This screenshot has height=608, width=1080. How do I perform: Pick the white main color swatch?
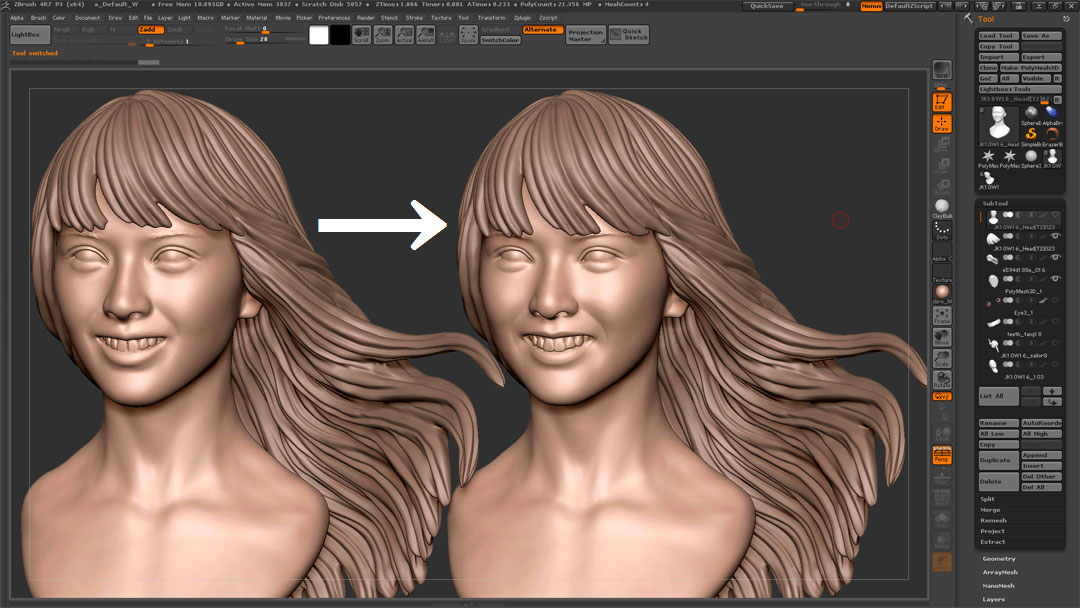tap(319, 35)
